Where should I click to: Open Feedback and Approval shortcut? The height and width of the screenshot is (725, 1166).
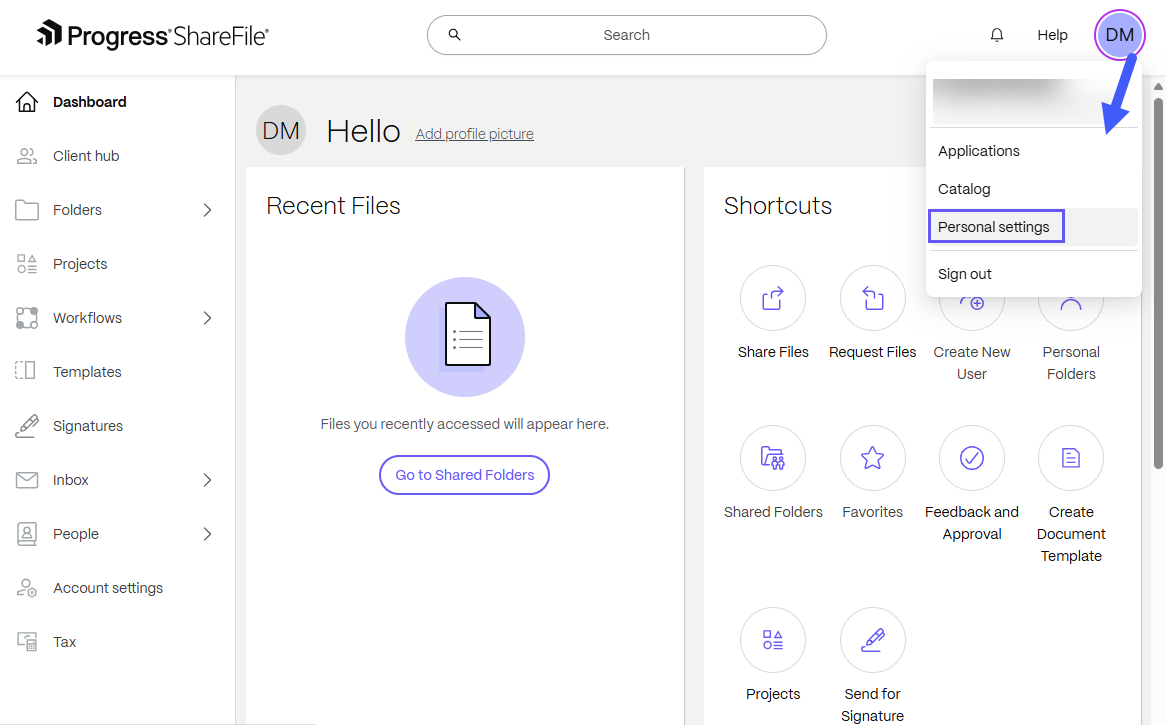(x=971, y=457)
